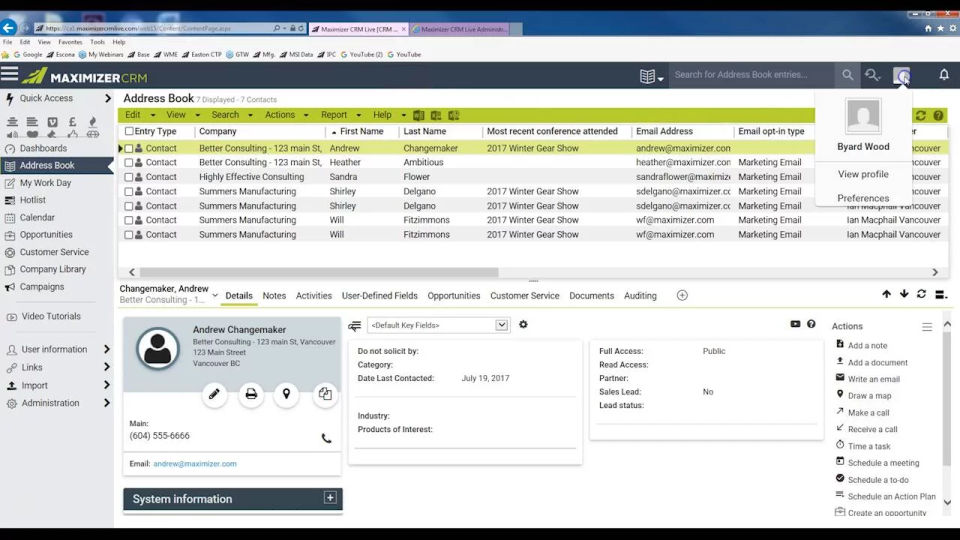Open the User-Defined Fields tab
The image size is (960, 540).
[380, 296]
